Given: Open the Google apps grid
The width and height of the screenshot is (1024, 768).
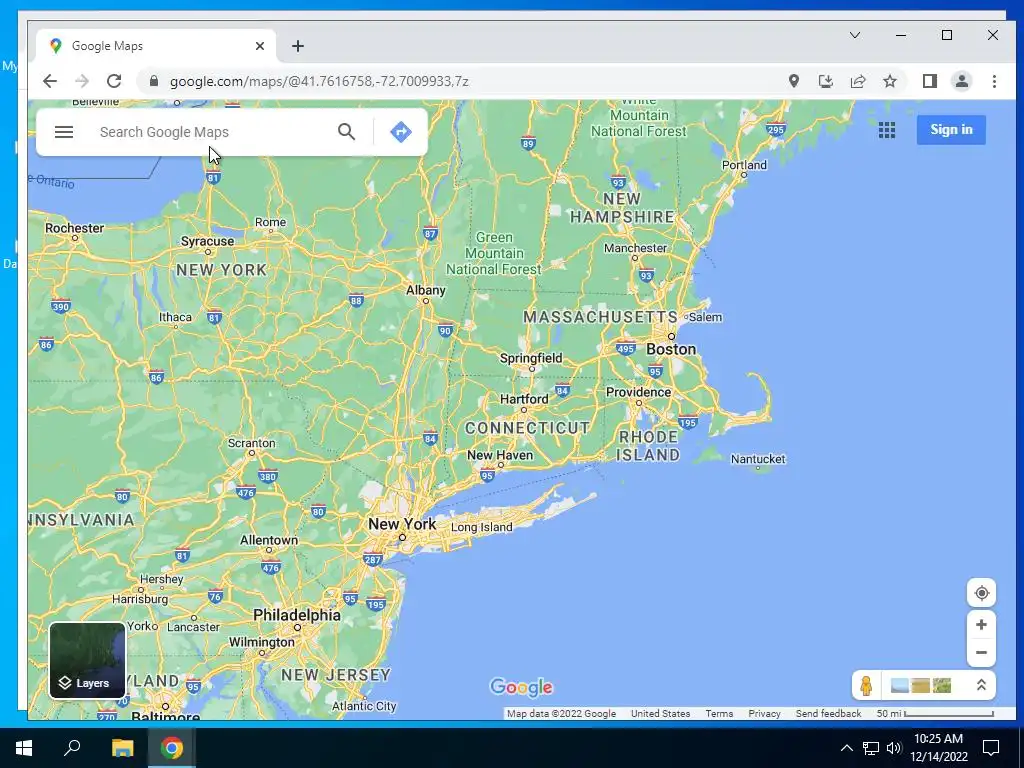Looking at the screenshot, I should 886,130.
